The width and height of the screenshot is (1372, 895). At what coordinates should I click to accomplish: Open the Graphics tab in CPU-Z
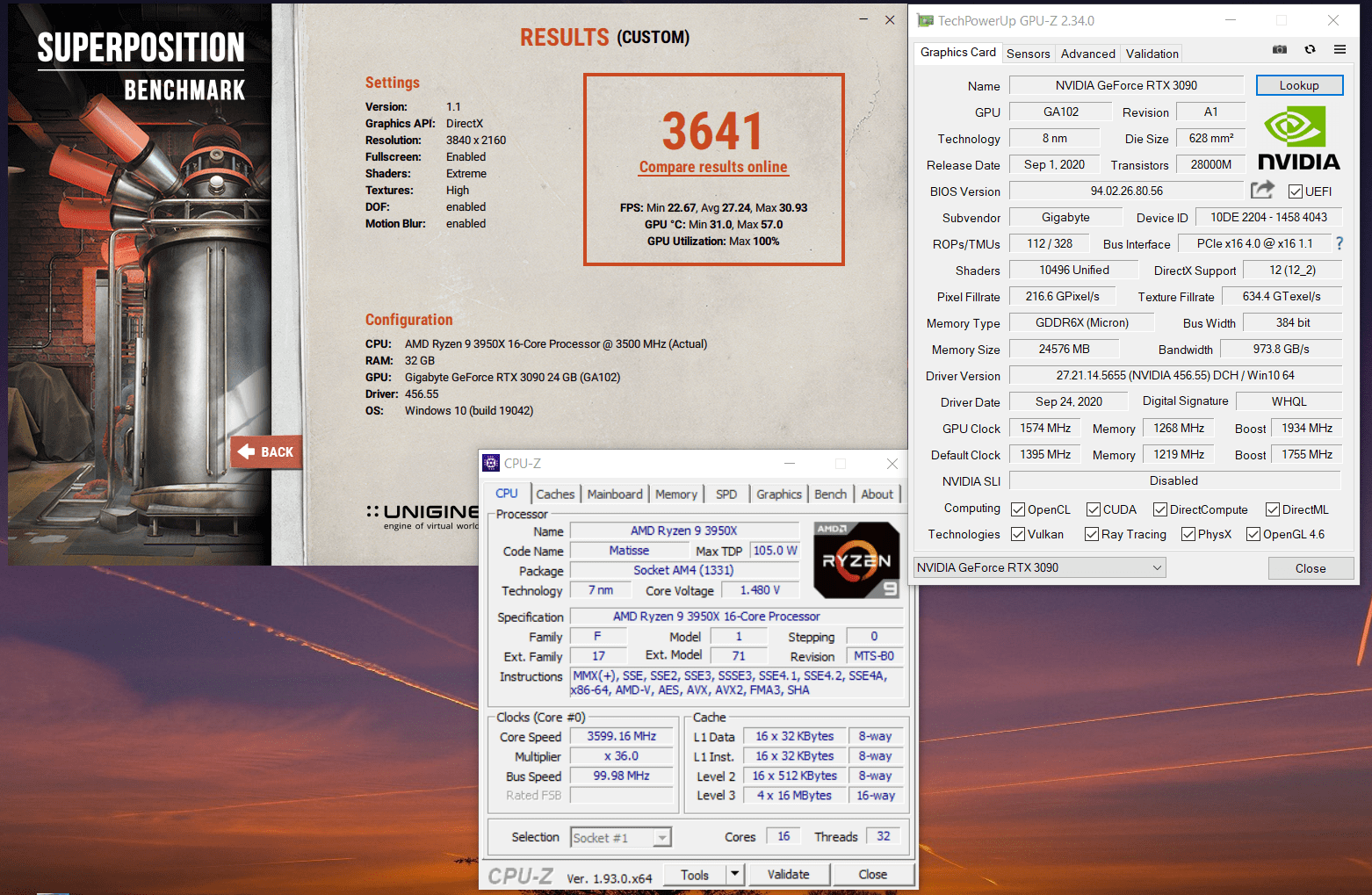pyautogui.click(x=779, y=494)
